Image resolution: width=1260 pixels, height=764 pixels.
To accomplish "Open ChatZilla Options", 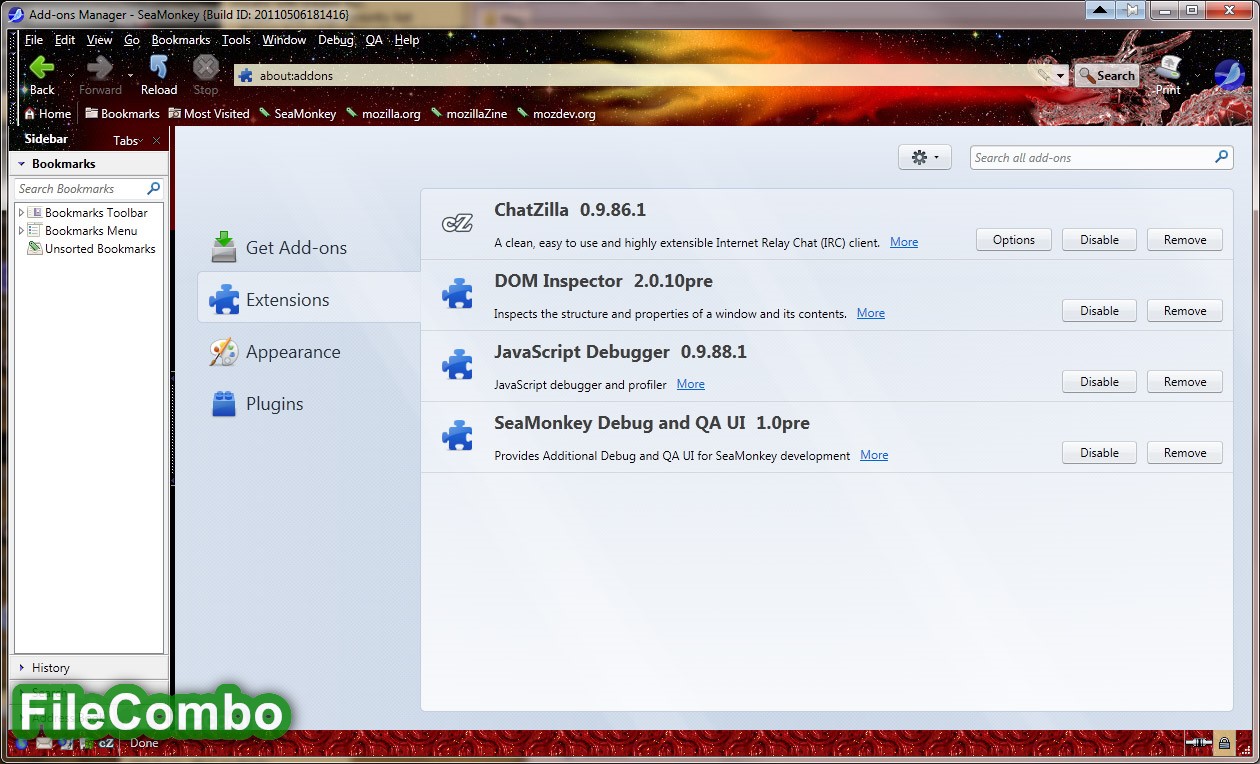I will [1014, 240].
